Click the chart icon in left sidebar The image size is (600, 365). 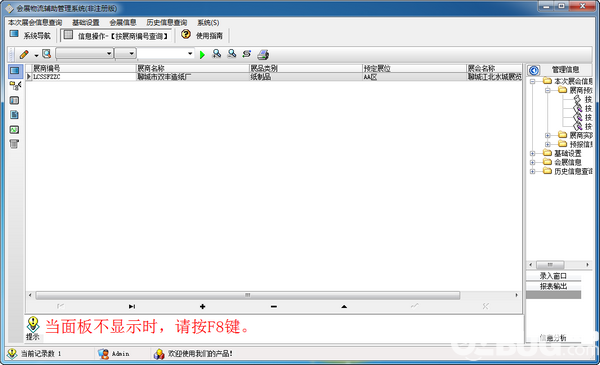tap(14, 130)
